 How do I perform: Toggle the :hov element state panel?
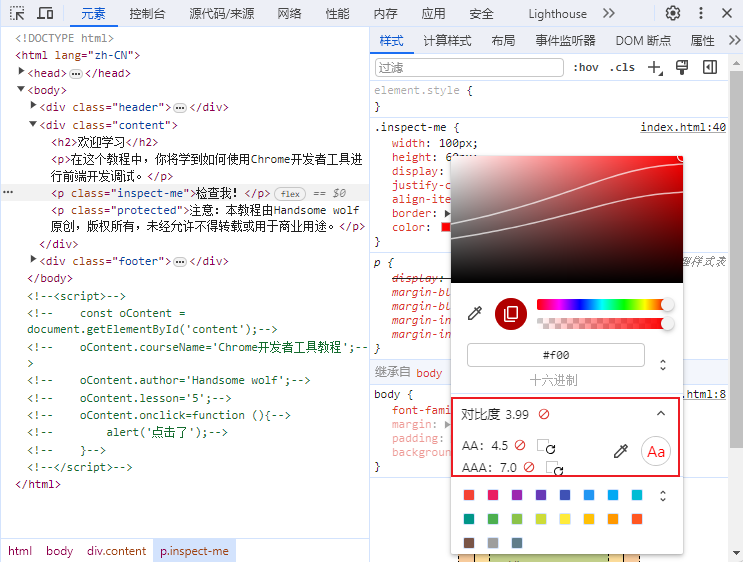pos(586,68)
